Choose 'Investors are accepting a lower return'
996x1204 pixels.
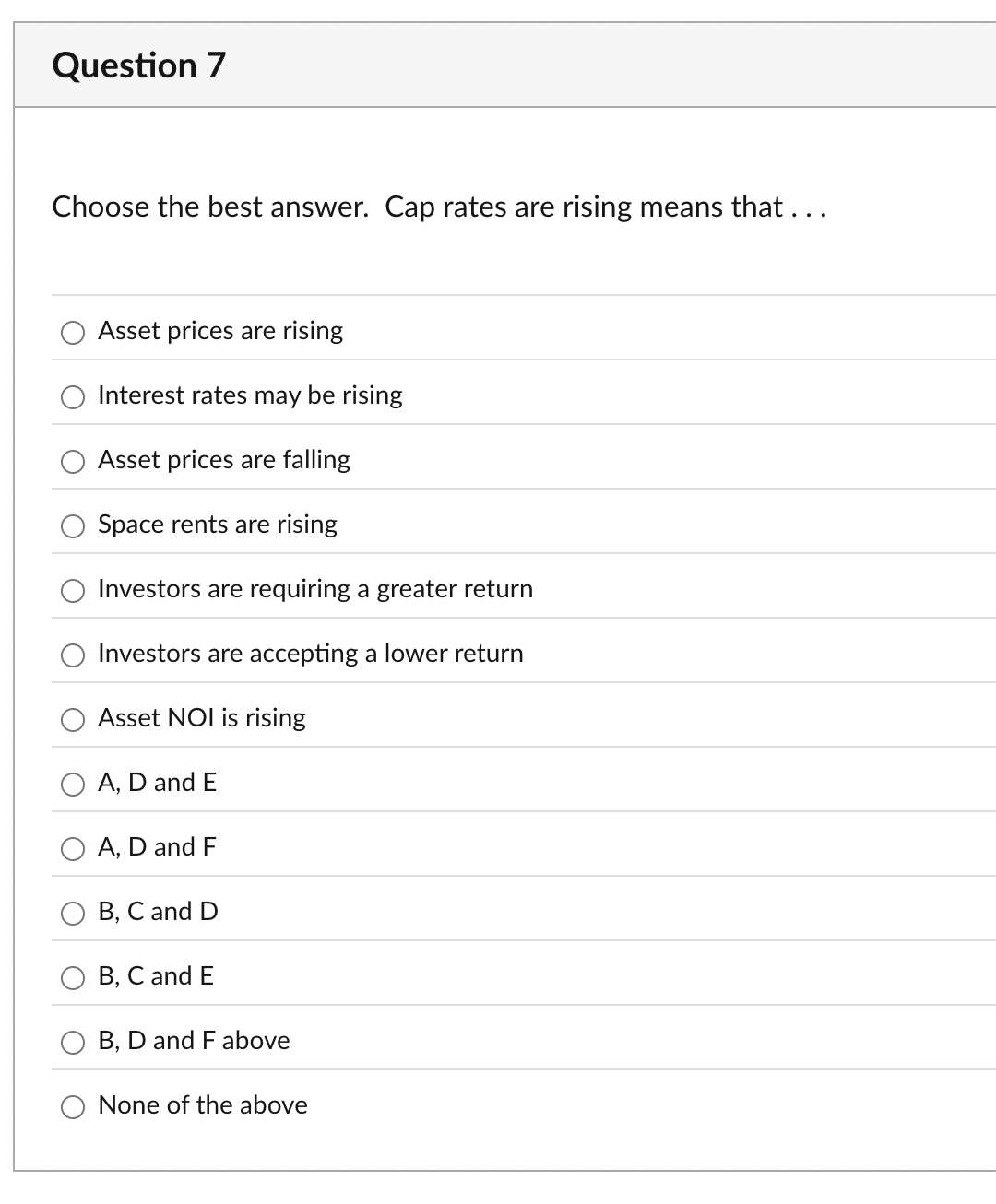(x=74, y=655)
